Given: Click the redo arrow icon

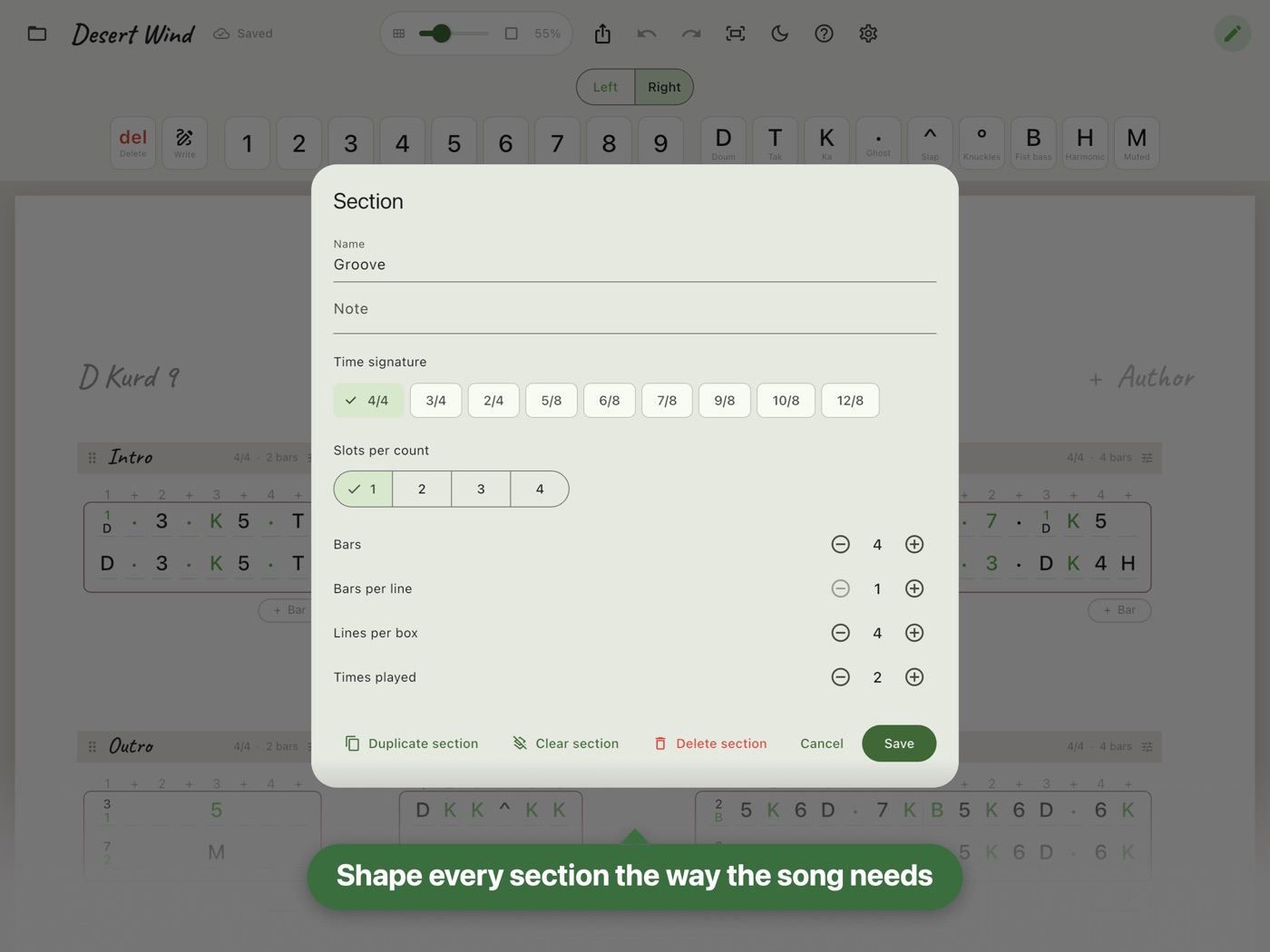Looking at the screenshot, I should point(691,34).
